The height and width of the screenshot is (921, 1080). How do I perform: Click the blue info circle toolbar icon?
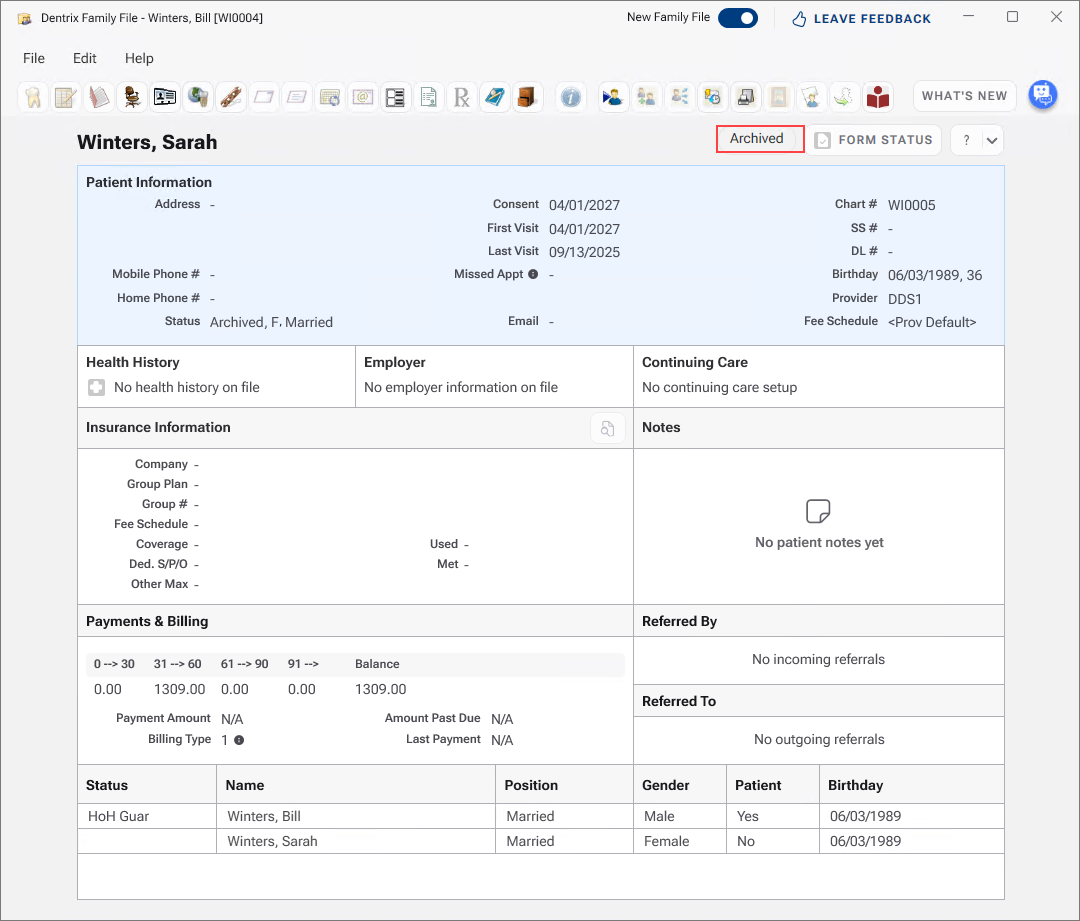tap(570, 97)
